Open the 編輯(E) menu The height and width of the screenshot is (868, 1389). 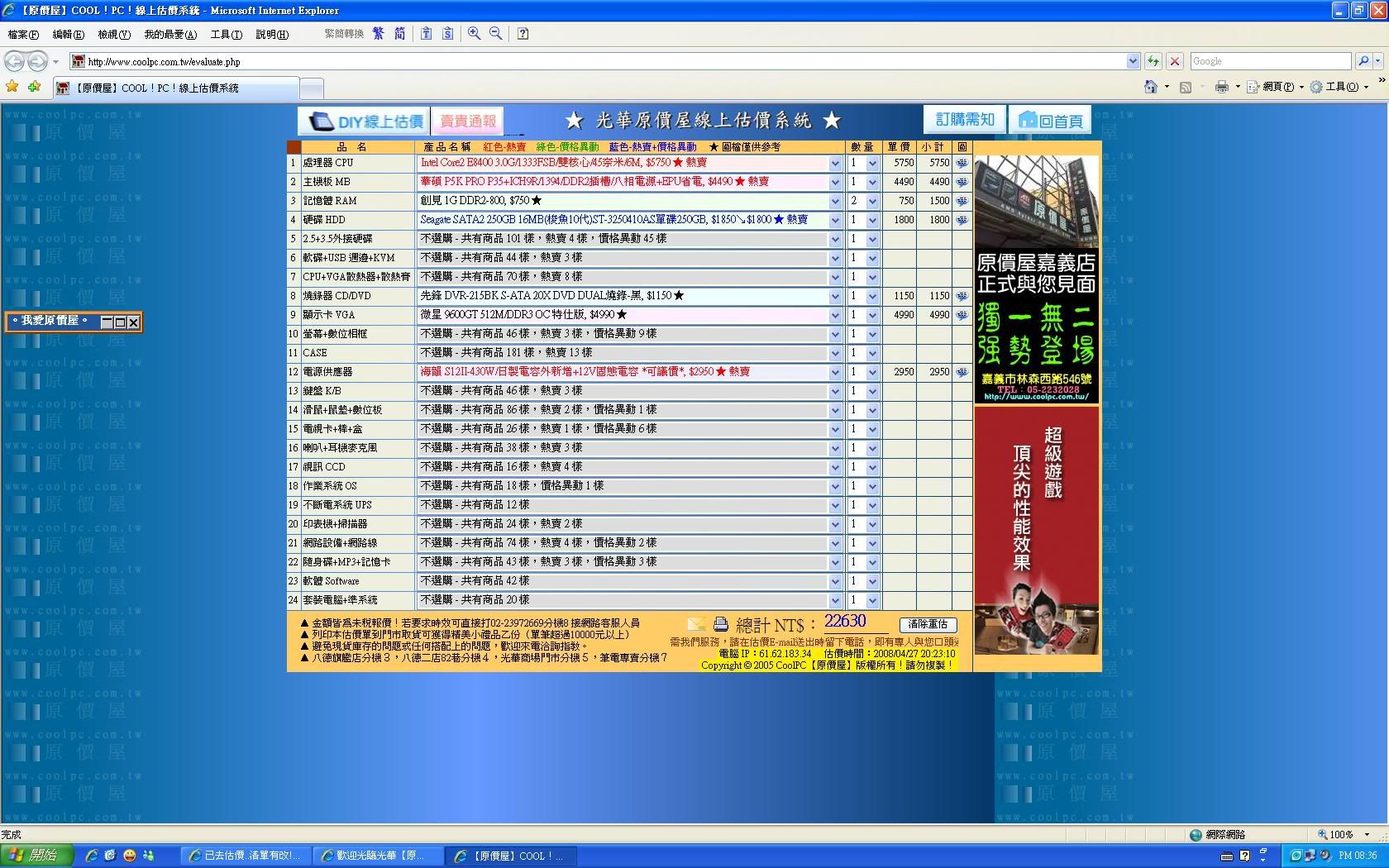click(x=68, y=35)
